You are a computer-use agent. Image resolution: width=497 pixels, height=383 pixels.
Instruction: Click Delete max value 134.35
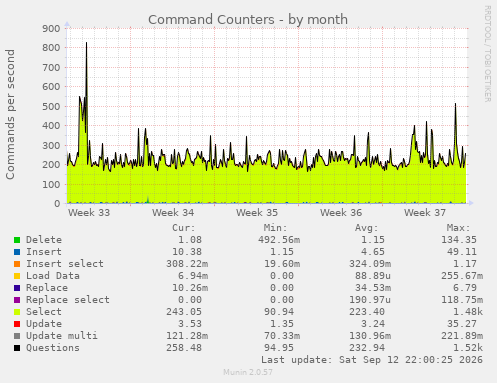pyautogui.click(x=459, y=240)
